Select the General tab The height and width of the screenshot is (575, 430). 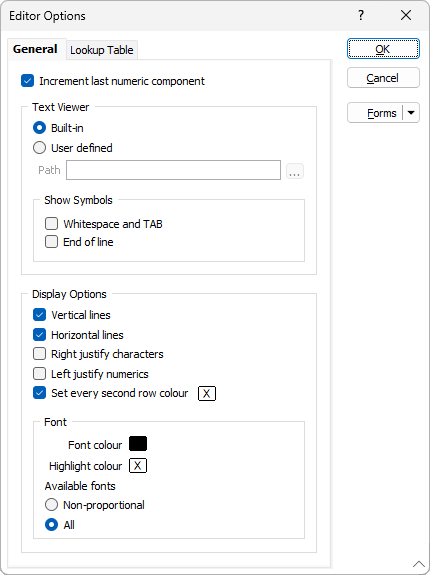[x=35, y=49]
